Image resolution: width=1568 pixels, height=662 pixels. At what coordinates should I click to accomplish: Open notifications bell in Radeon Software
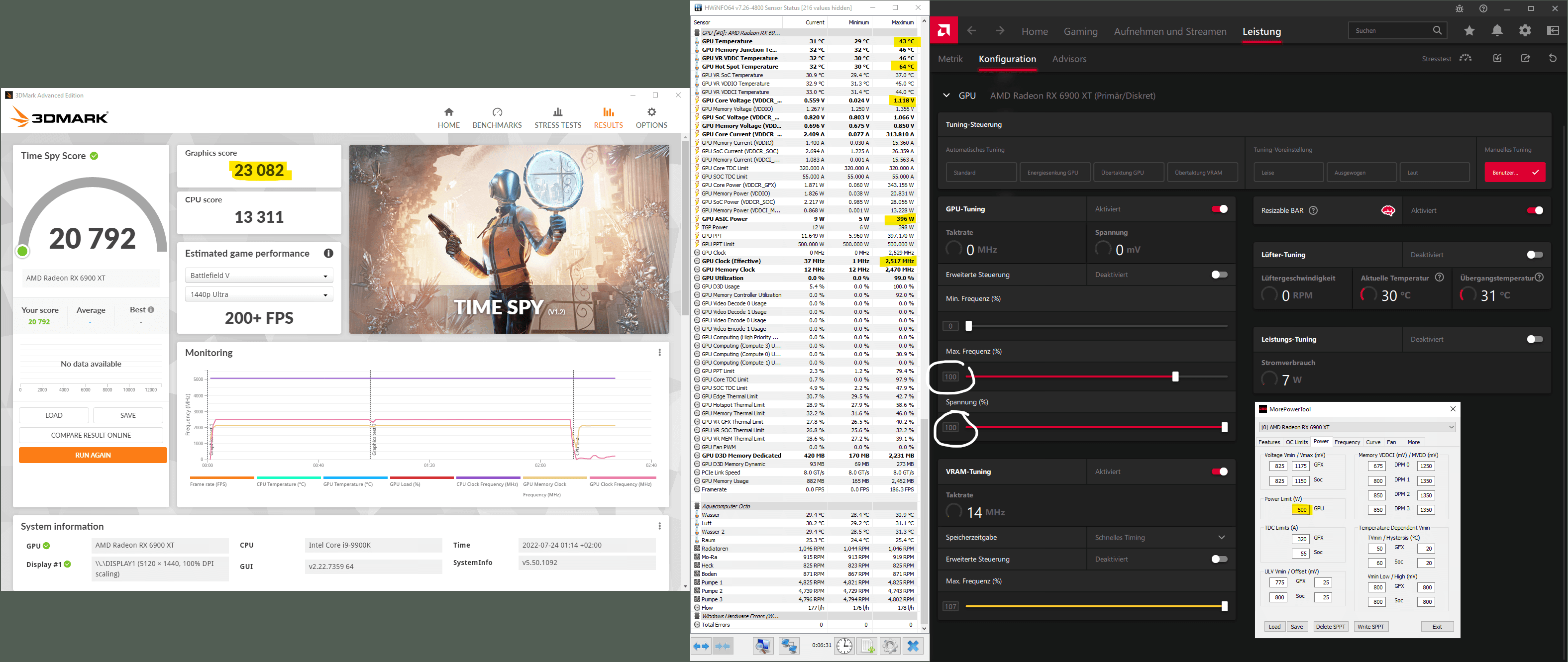pos(1497,30)
